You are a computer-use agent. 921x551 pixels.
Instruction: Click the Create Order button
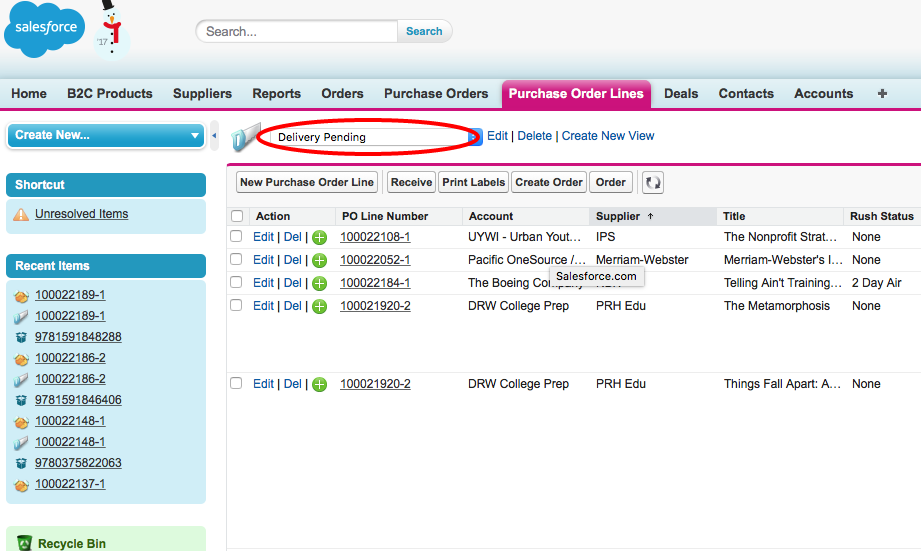click(549, 182)
